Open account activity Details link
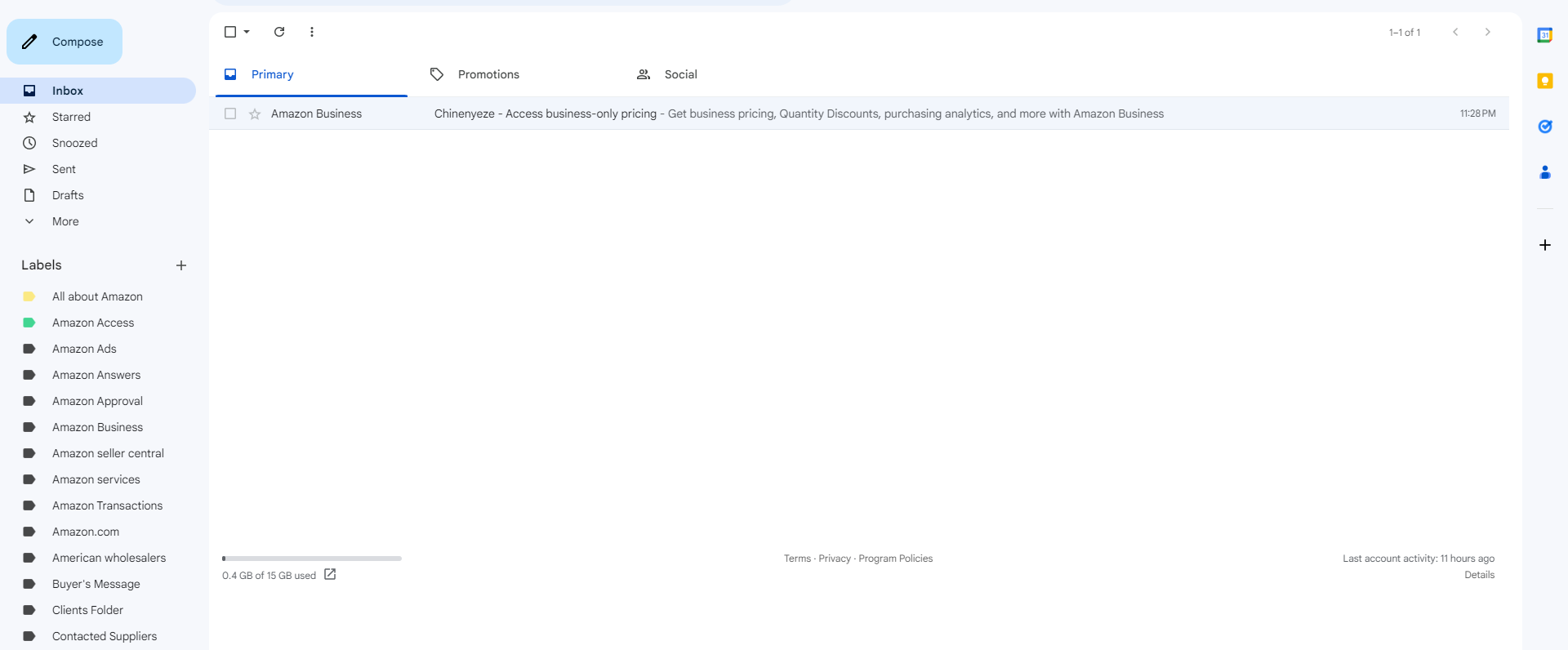Image resolution: width=1568 pixels, height=650 pixels. pyautogui.click(x=1480, y=575)
